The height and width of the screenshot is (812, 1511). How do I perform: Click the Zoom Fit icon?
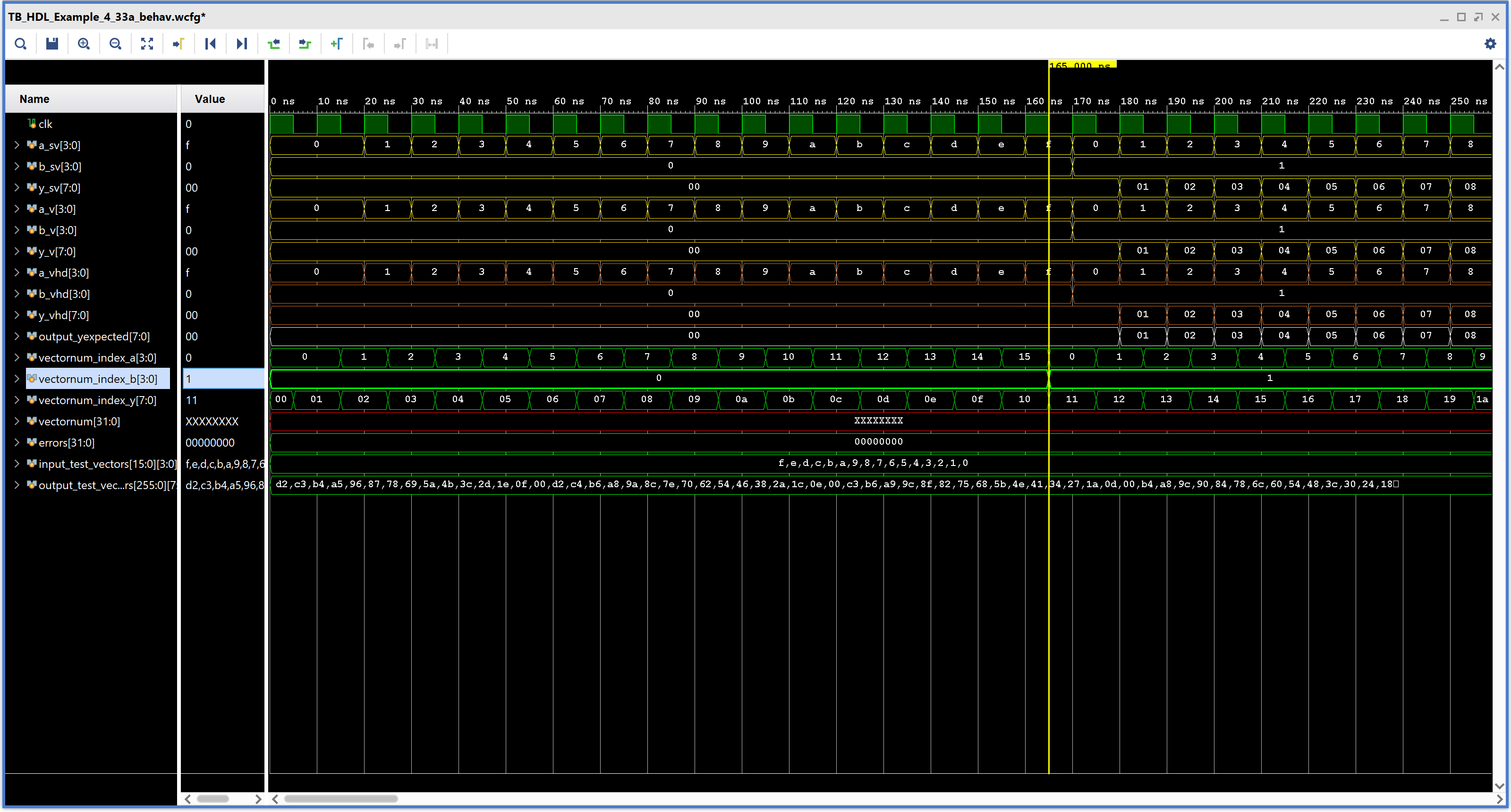tap(147, 44)
